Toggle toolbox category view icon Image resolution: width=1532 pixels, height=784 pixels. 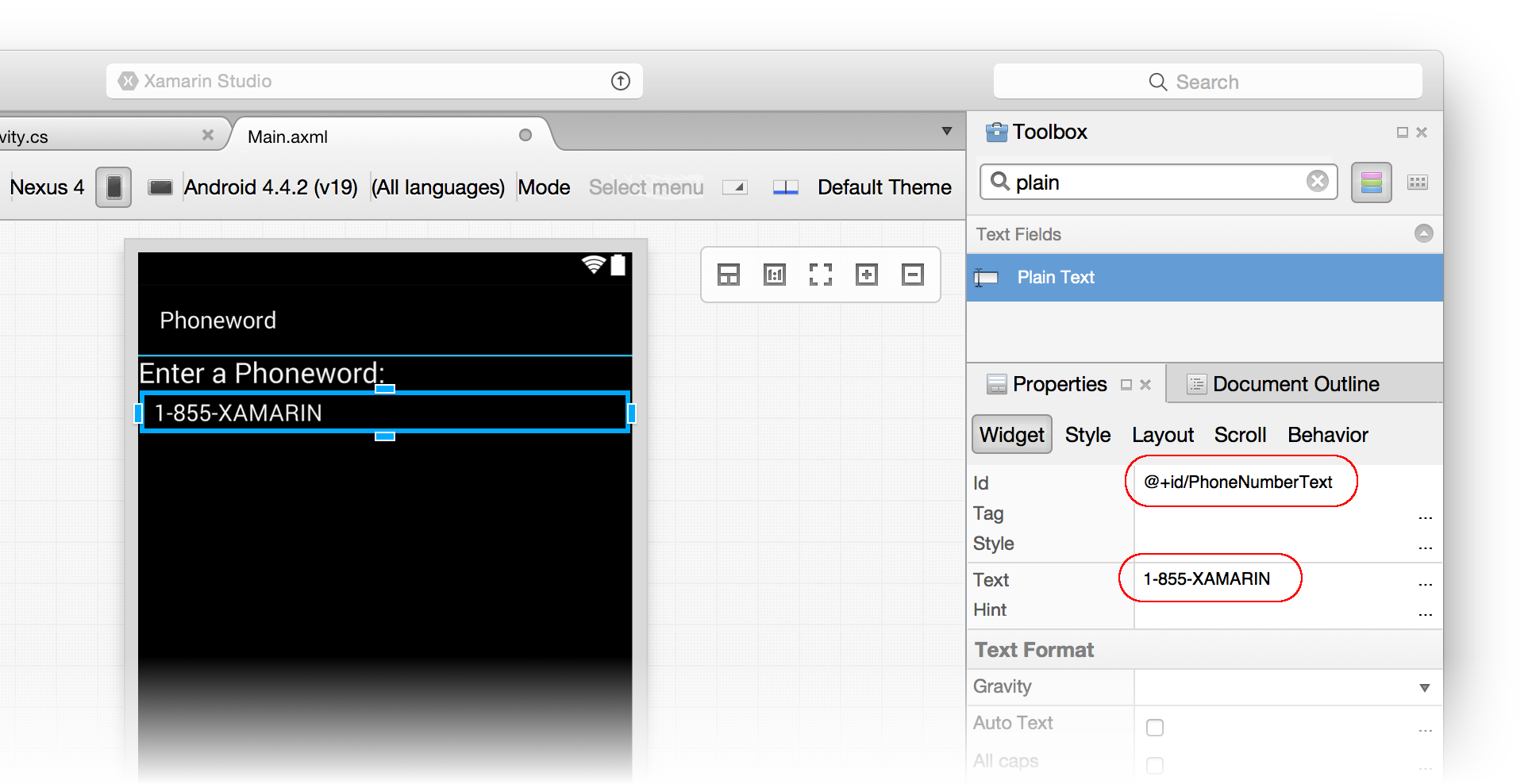[1371, 183]
